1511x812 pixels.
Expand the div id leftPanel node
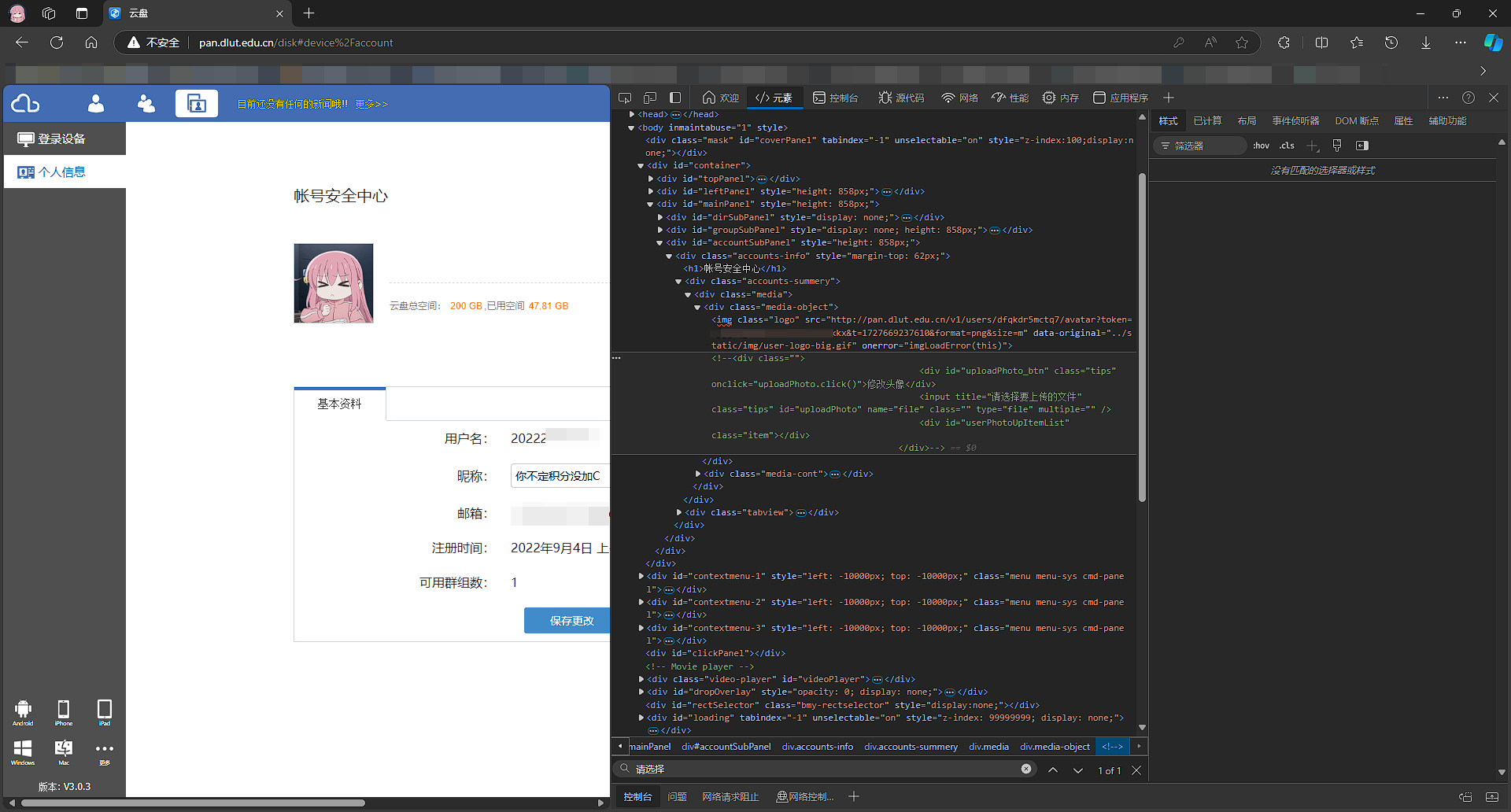650,191
